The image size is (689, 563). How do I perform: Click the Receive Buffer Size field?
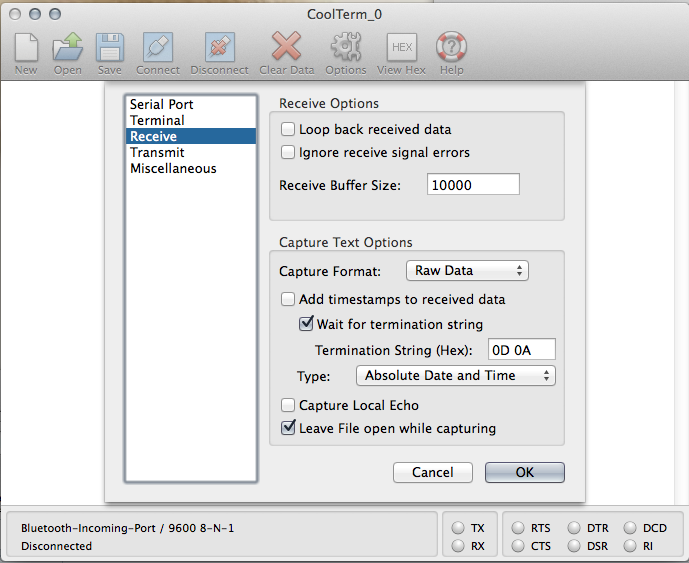coord(473,184)
